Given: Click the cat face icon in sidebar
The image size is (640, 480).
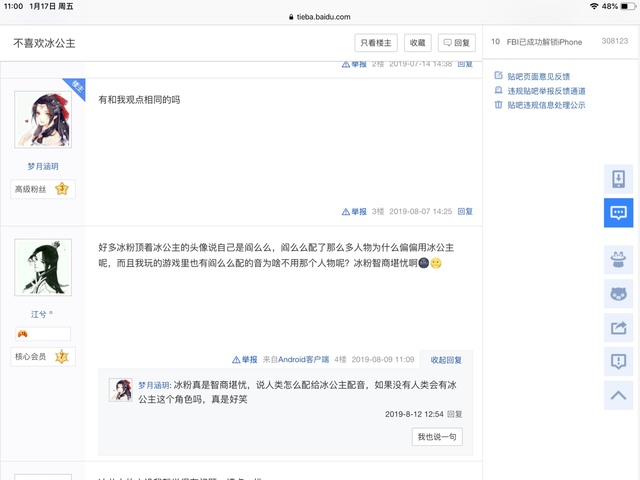Looking at the screenshot, I should click(x=618, y=294).
